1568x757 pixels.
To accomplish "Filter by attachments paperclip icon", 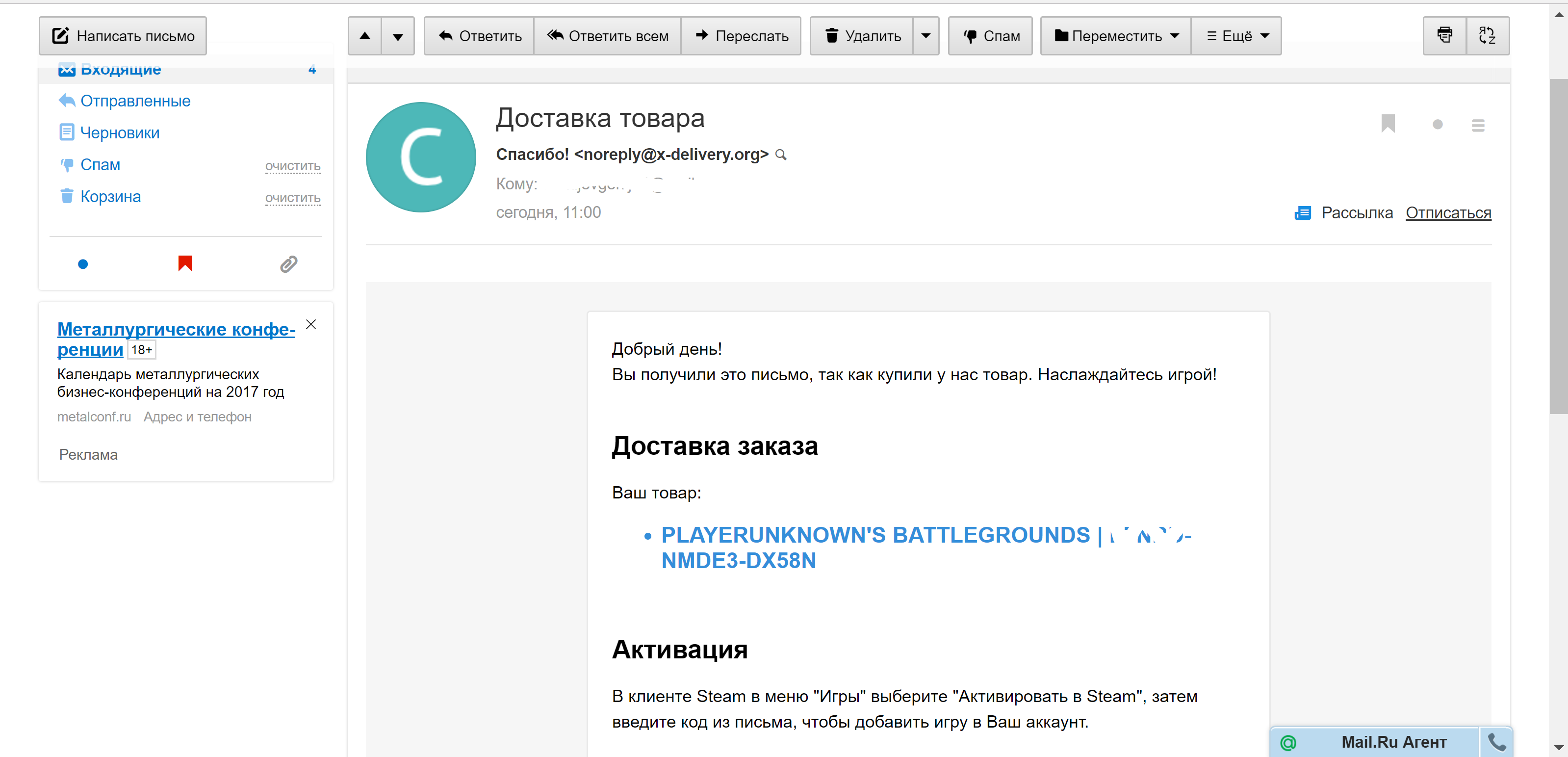I will [x=288, y=264].
